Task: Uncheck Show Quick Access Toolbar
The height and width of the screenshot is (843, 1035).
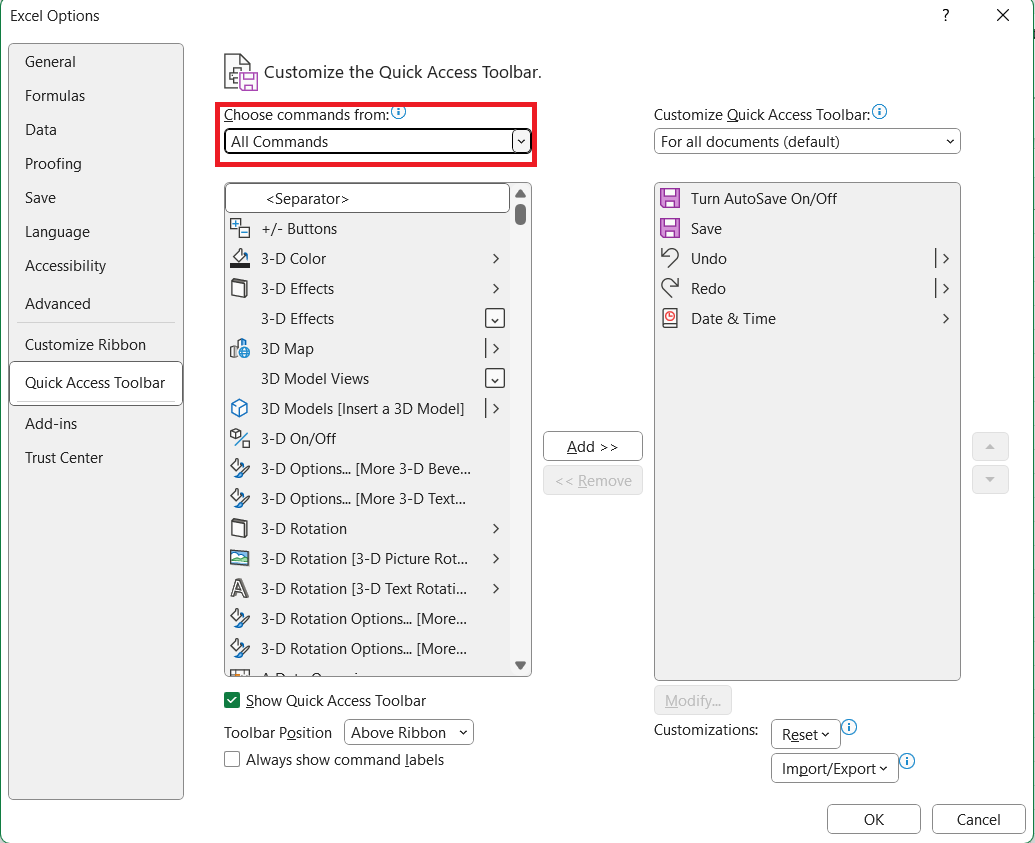Action: pos(232,700)
